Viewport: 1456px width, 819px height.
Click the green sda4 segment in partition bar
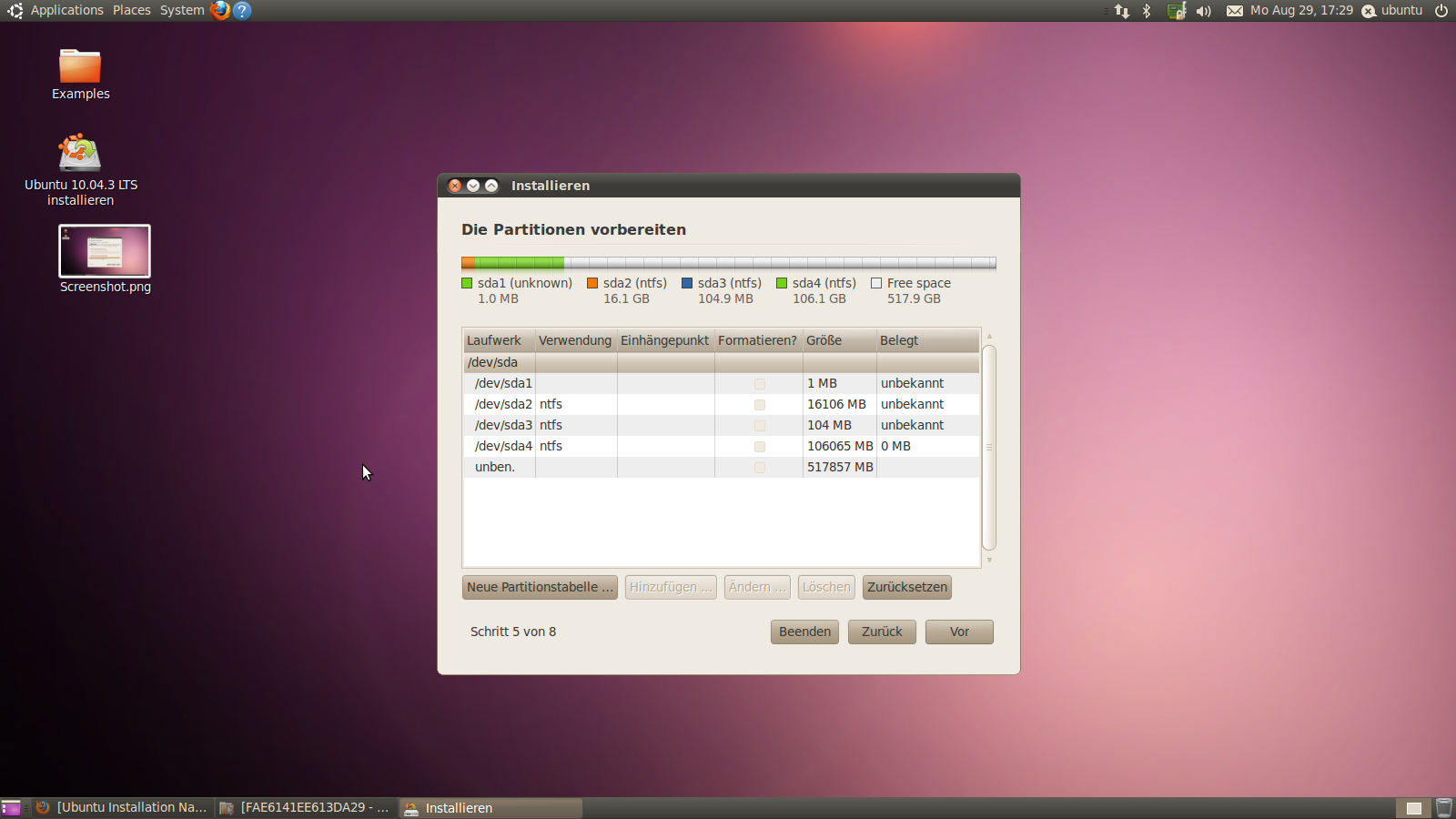(x=519, y=263)
